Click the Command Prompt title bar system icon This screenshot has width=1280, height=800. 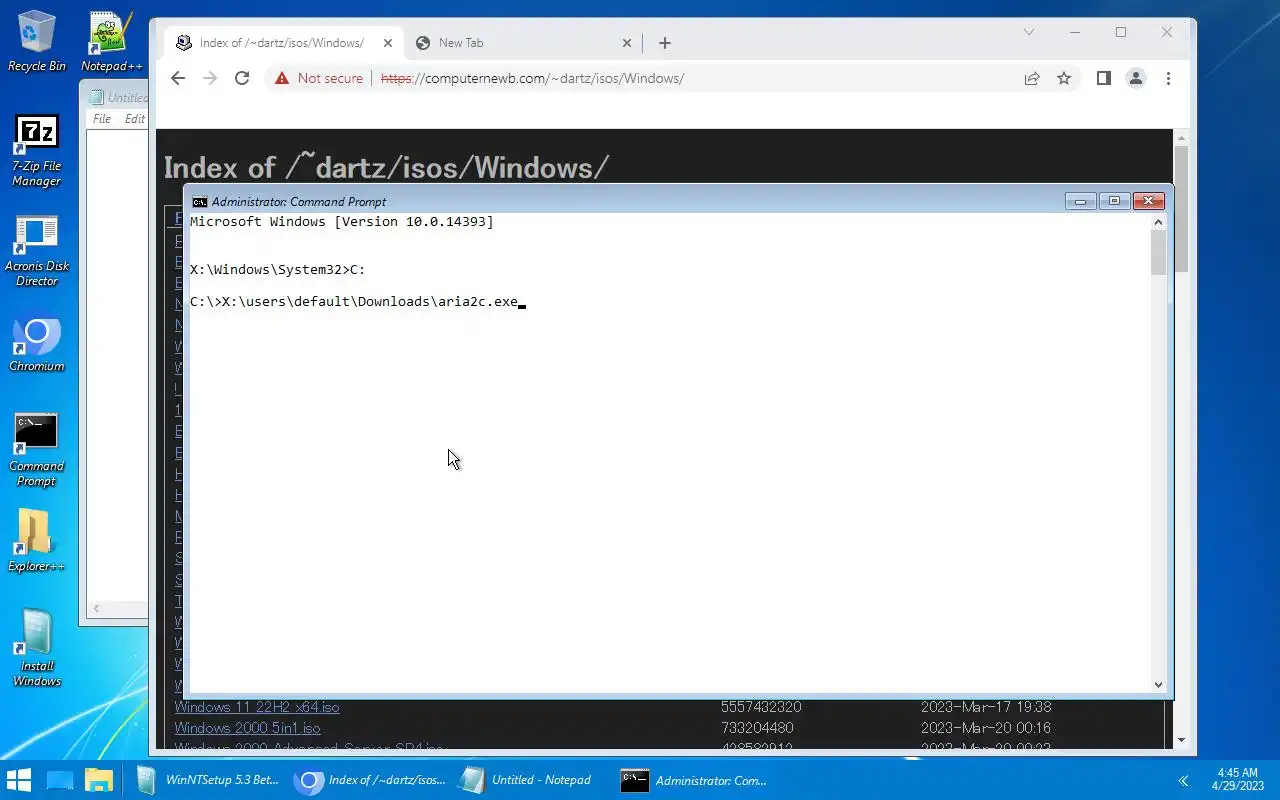coord(200,201)
